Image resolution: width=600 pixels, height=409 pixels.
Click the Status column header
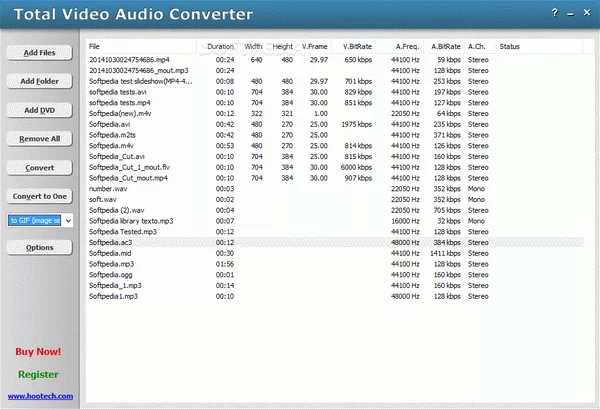(x=509, y=46)
